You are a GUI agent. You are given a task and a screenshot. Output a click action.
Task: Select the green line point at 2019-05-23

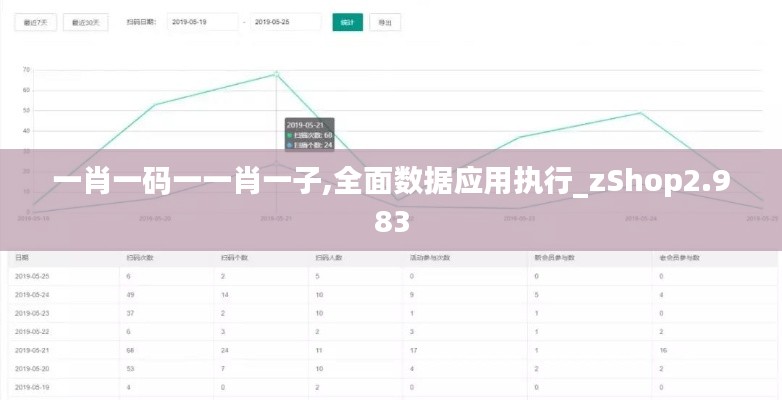pyautogui.click(x=519, y=137)
